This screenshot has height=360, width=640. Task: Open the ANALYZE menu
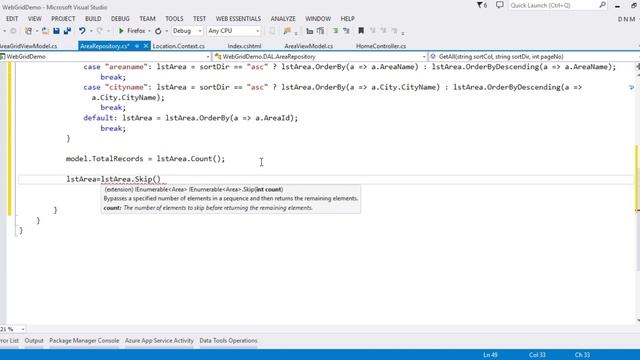(283, 19)
